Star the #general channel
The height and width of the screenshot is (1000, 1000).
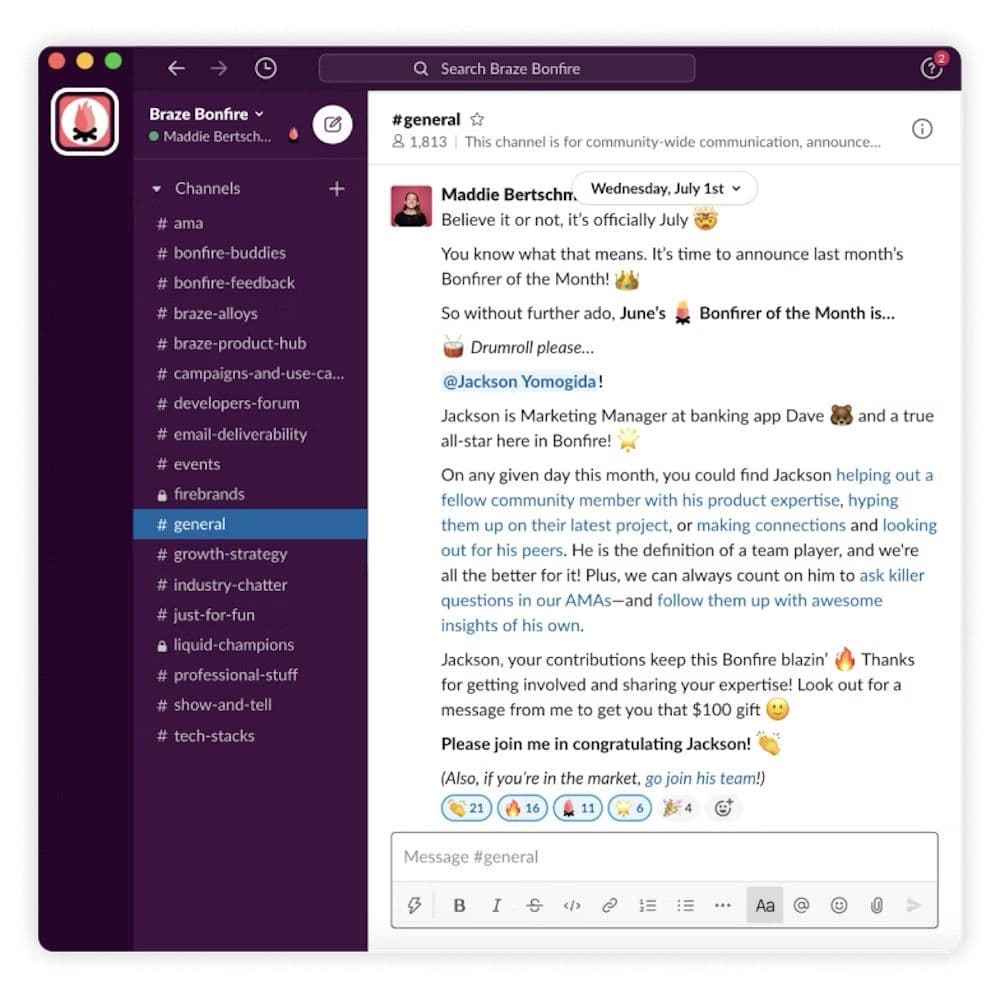(476, 118)
